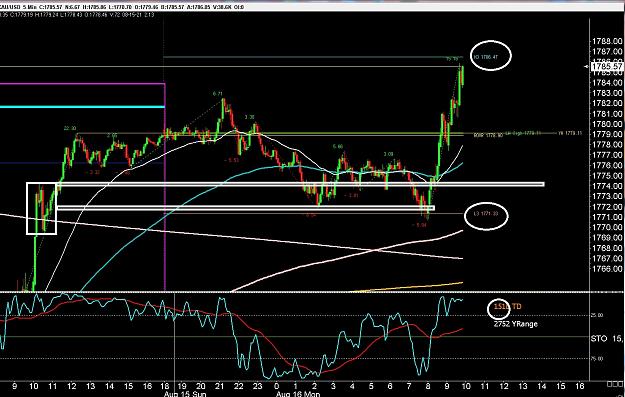The image size is (625, 397).
Task: Click the YH 1779.15 level label
Action: (570, 133)
